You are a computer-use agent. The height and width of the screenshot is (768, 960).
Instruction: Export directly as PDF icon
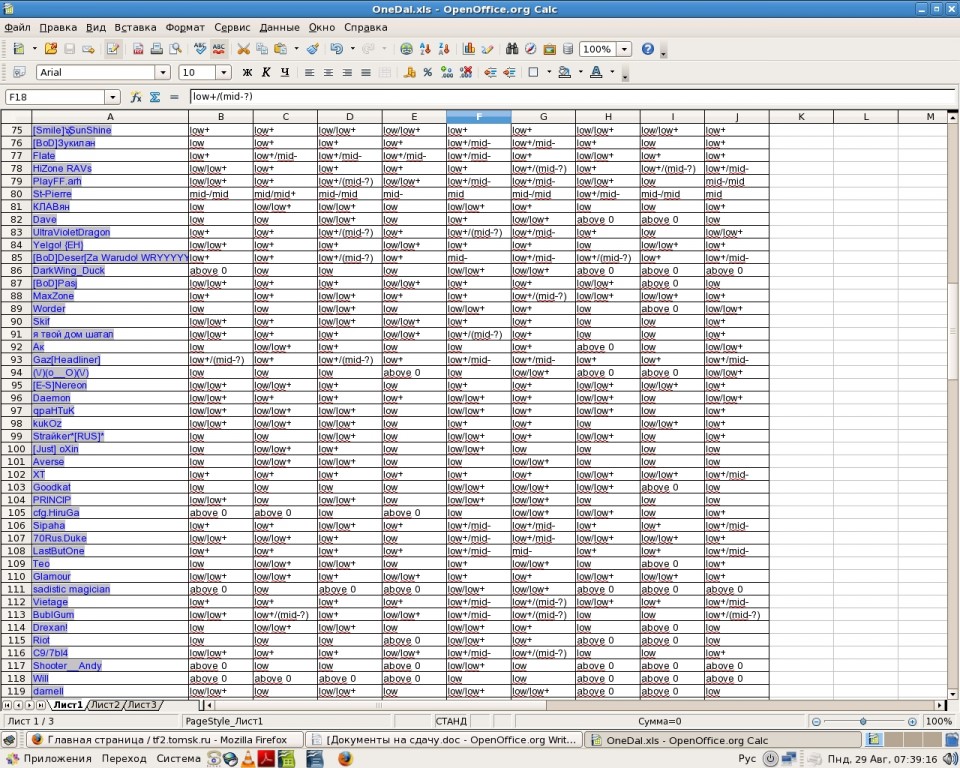[x=138, y=49]
